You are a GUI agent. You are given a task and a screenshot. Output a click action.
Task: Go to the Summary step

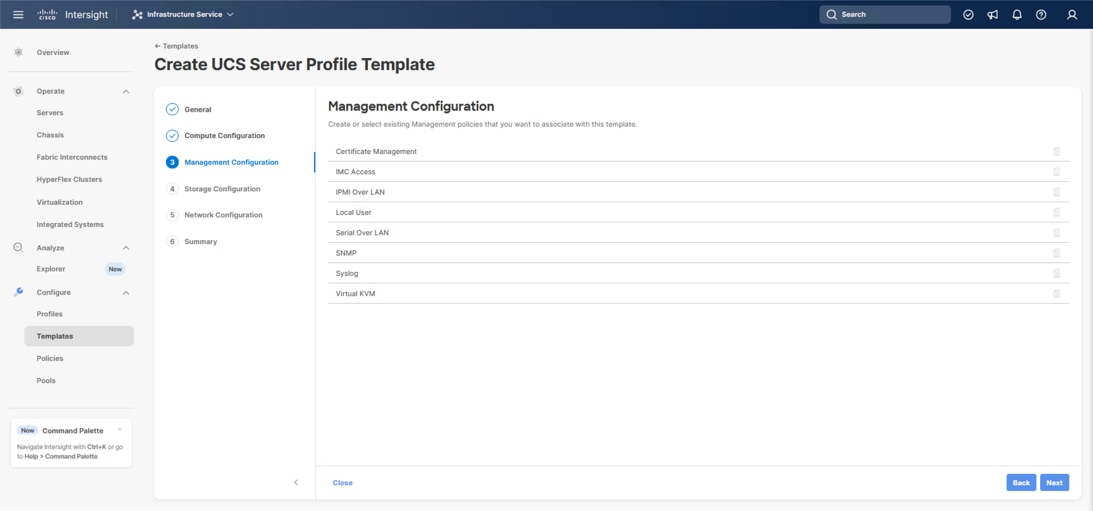192,241
